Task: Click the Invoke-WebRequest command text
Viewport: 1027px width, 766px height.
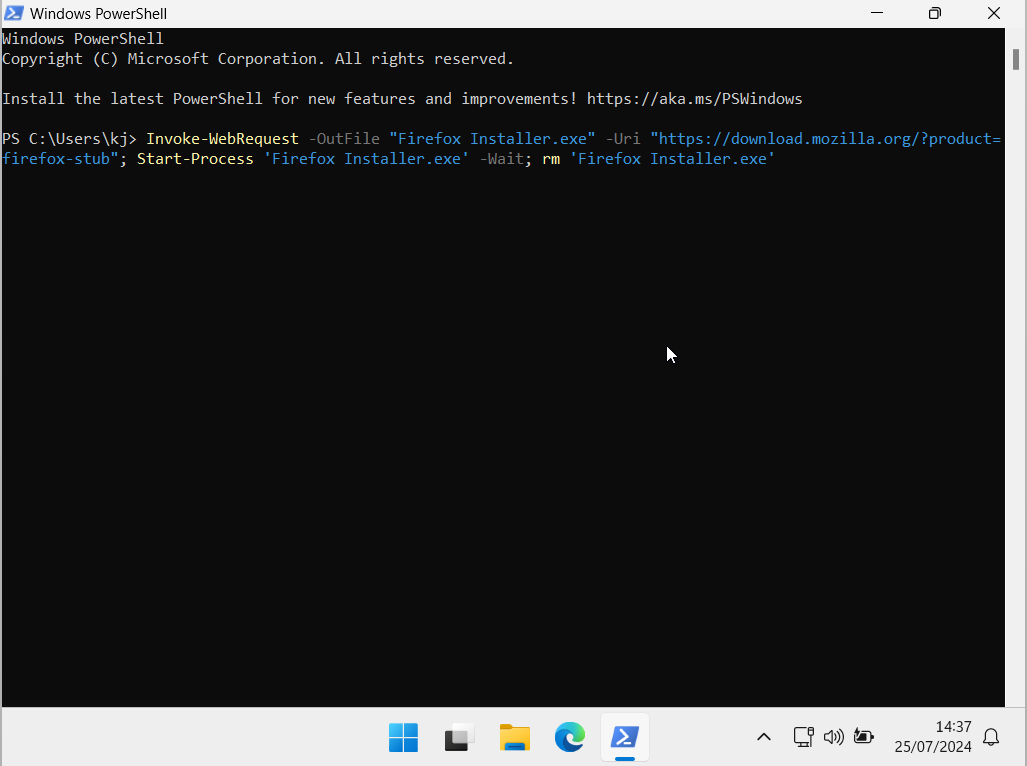Action: [222, 139]
